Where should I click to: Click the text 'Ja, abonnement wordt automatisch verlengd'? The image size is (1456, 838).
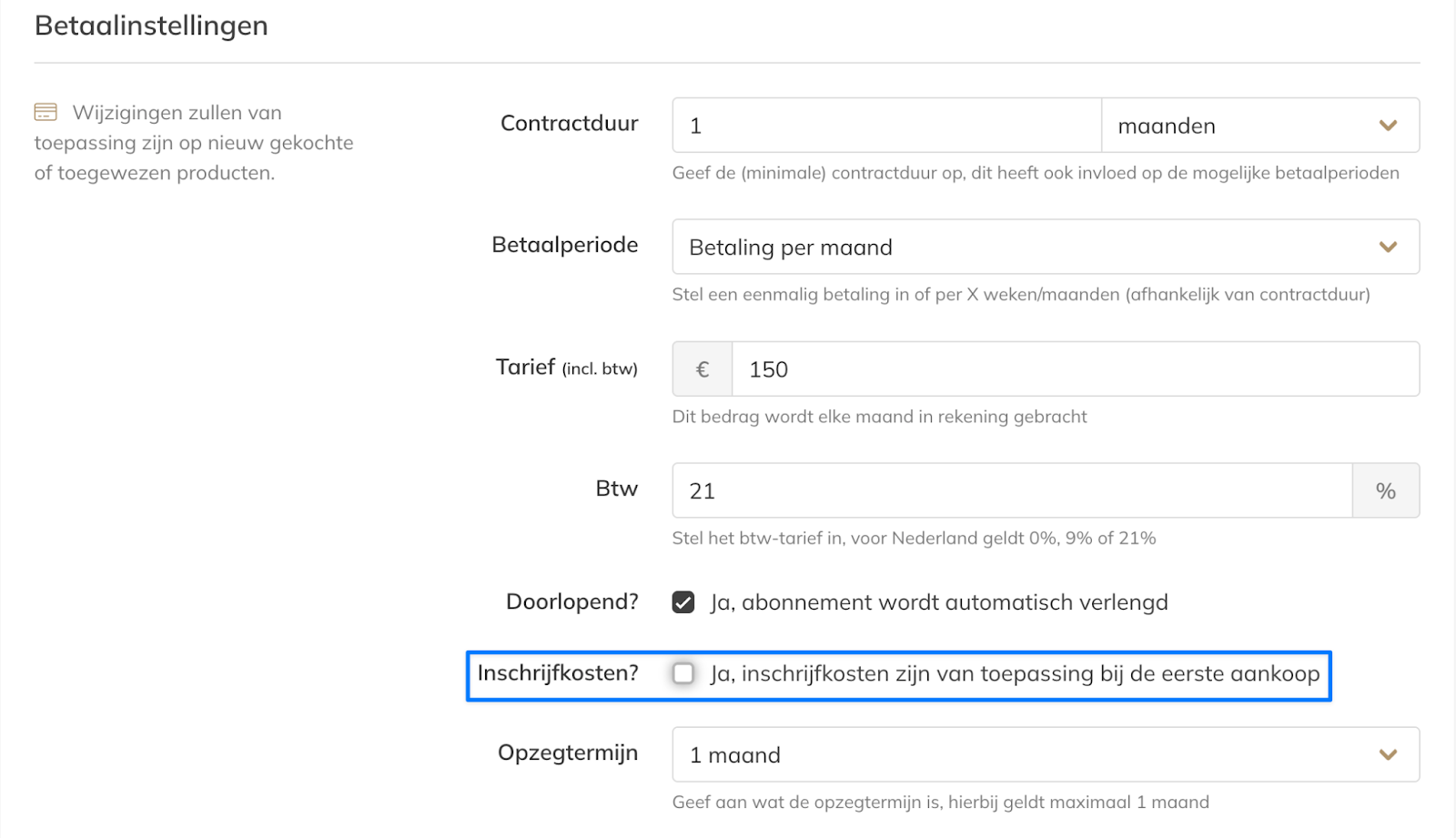939,602
